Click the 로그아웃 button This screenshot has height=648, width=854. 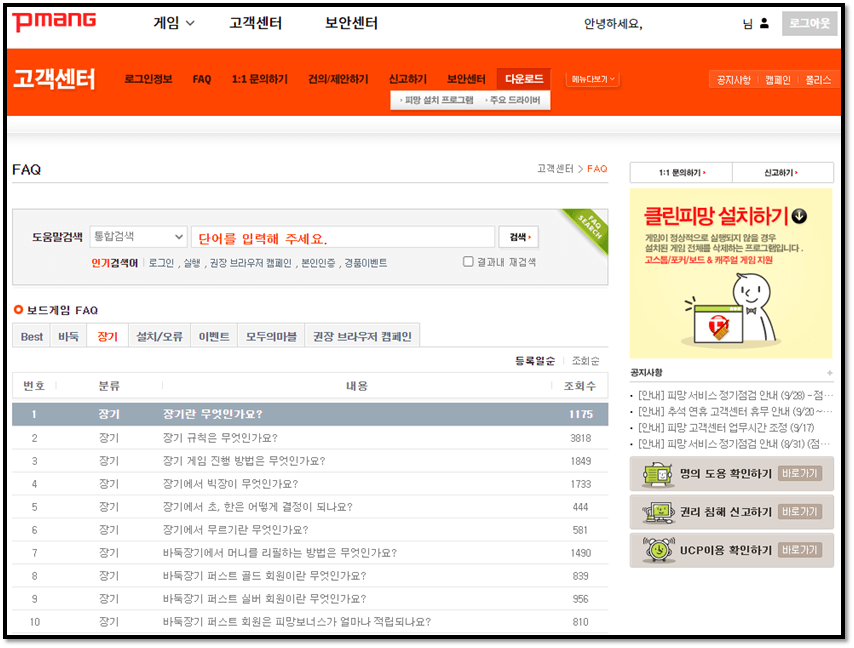[x=810, y=22]
